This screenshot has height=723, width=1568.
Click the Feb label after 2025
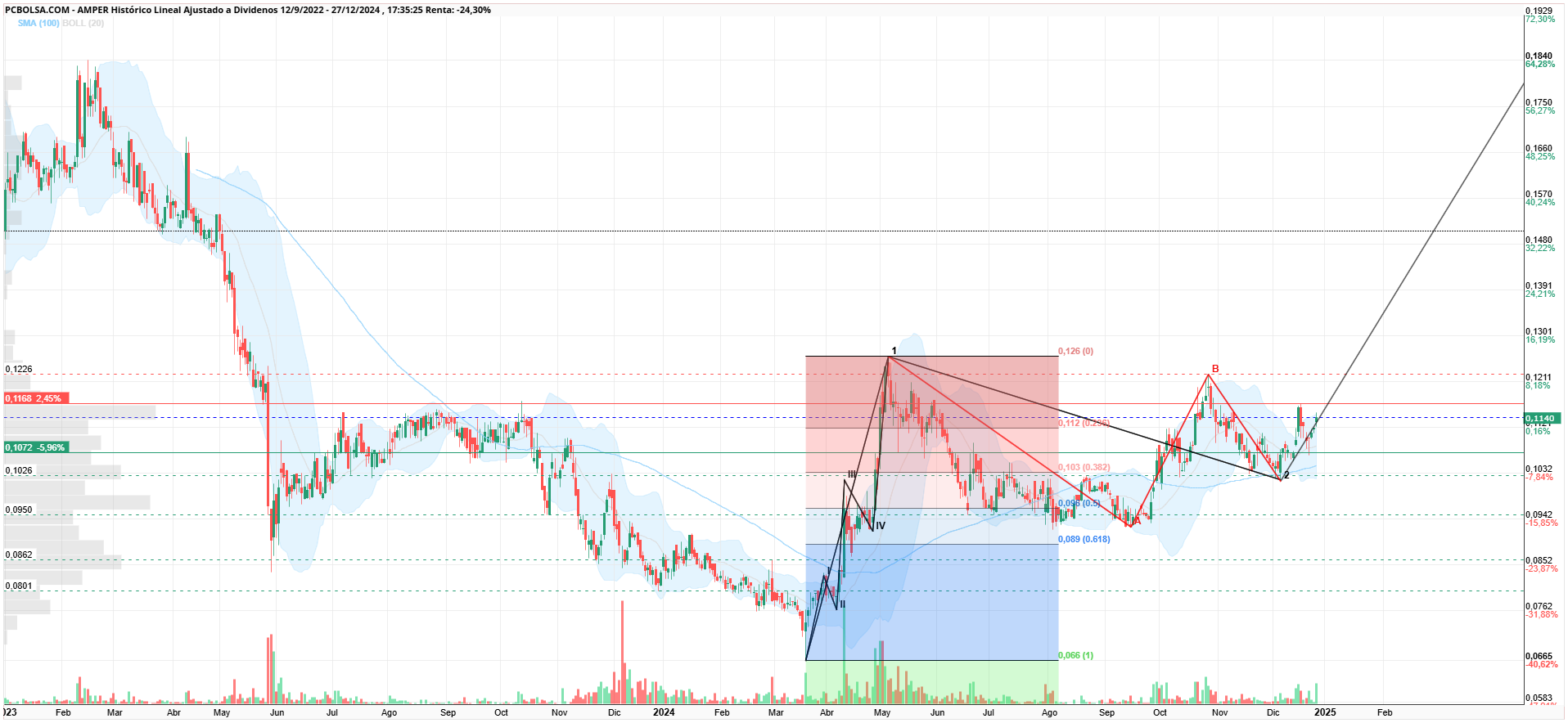1385,712
